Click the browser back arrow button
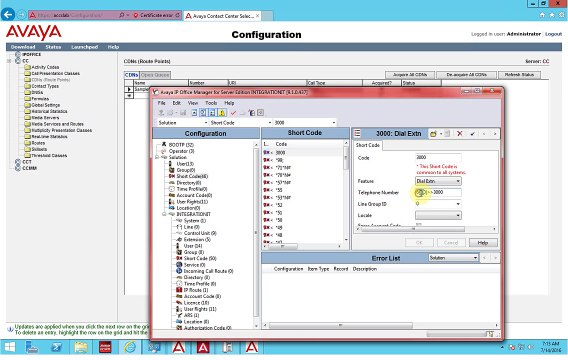Image resolution: width=568 pixels, height=360 pixels. [8, 15]
